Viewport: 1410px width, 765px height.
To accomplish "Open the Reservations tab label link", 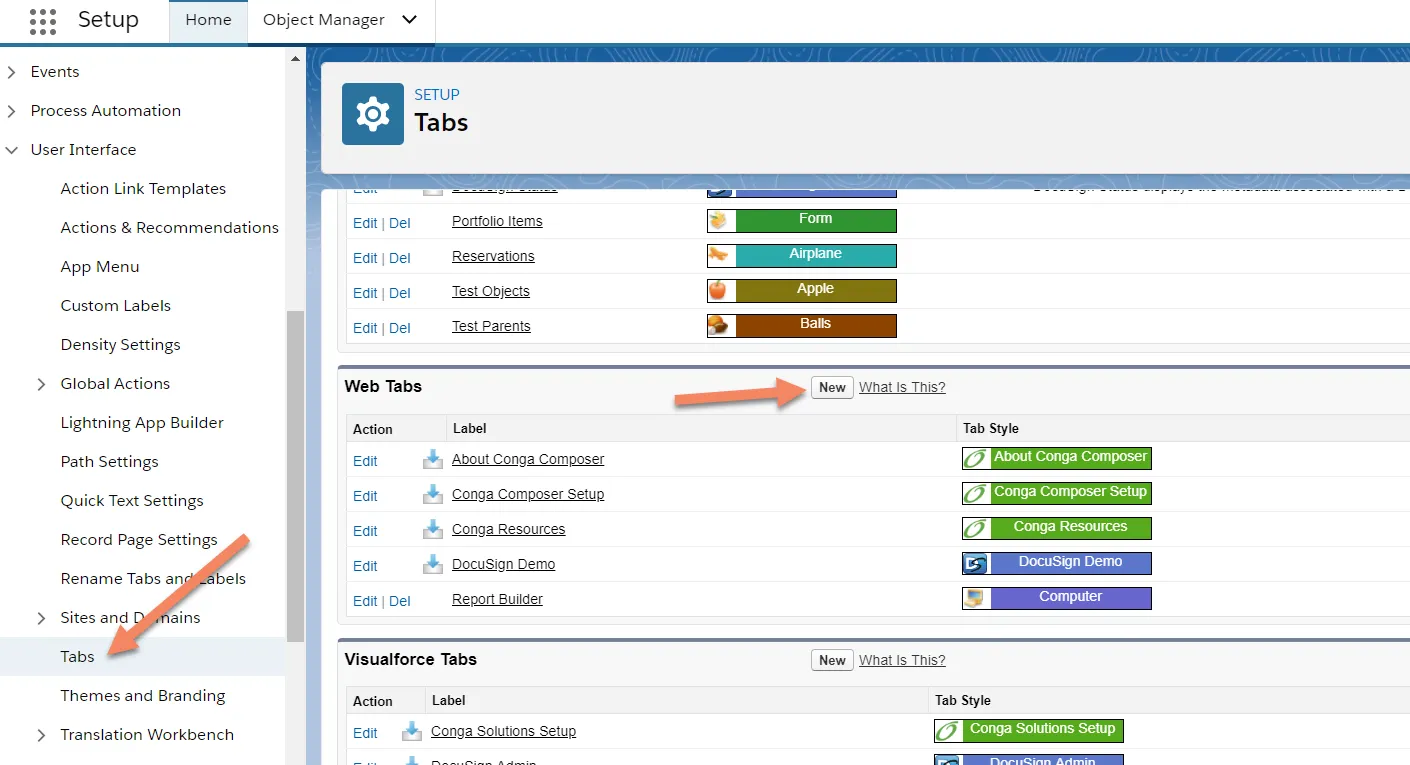I will coord(493,256).
